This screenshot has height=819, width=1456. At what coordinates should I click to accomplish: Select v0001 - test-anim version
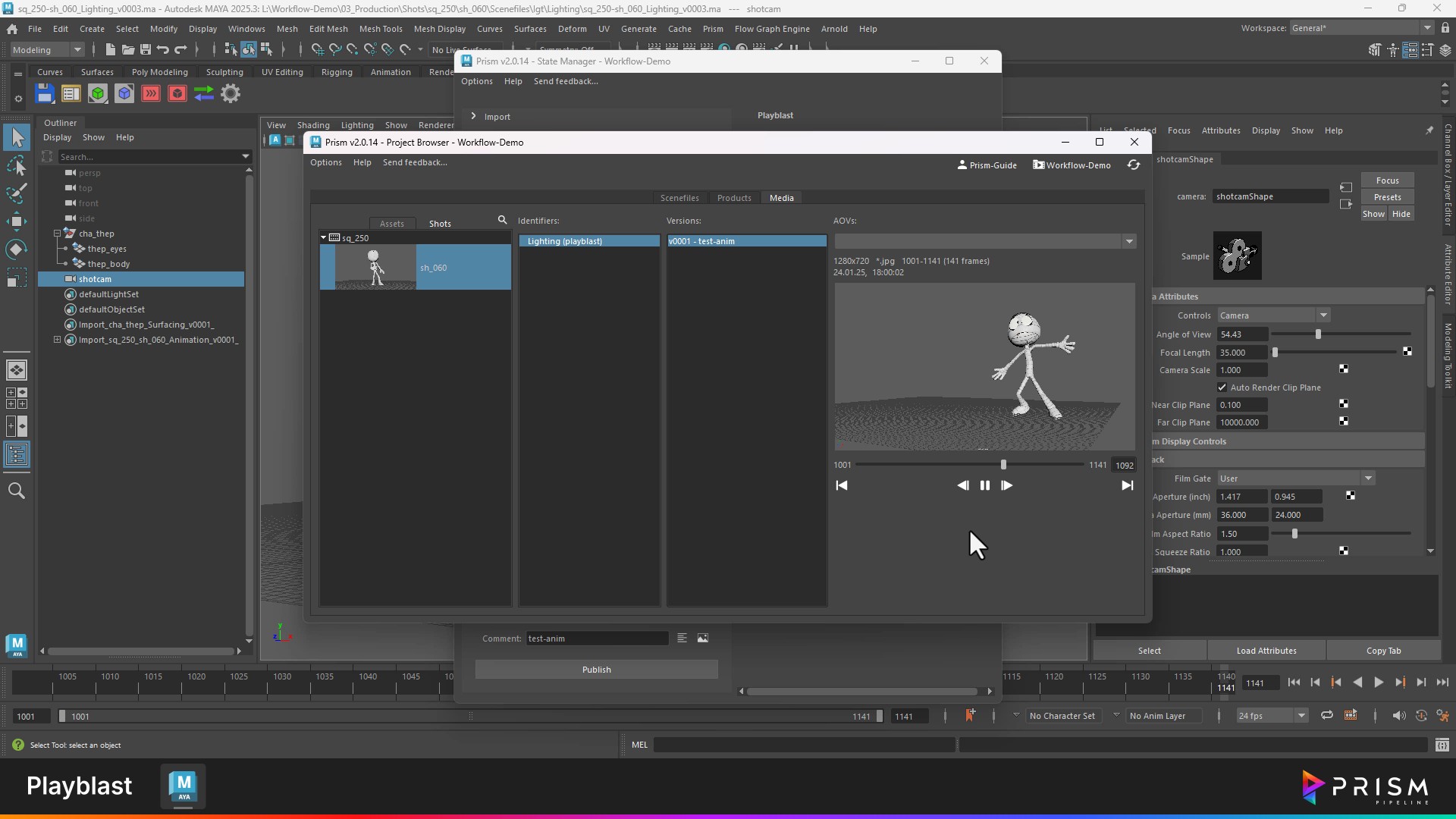(746, 241)
